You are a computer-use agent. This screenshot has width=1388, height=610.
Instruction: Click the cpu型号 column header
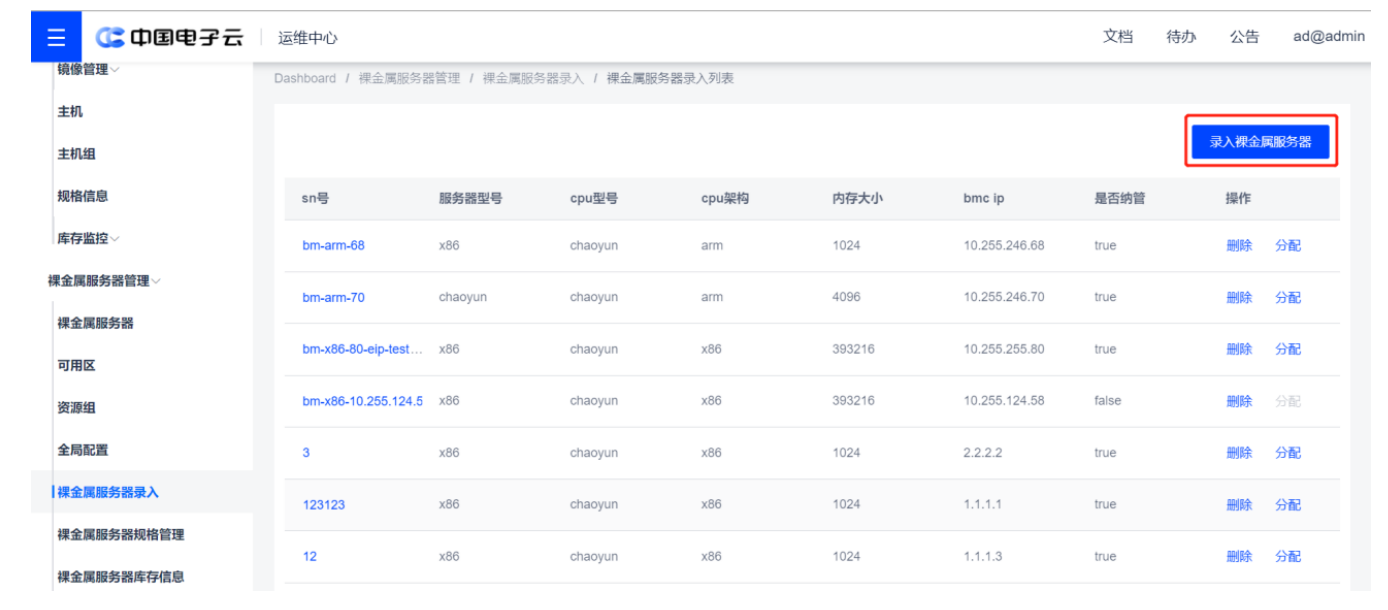click(x=594, y=198)
